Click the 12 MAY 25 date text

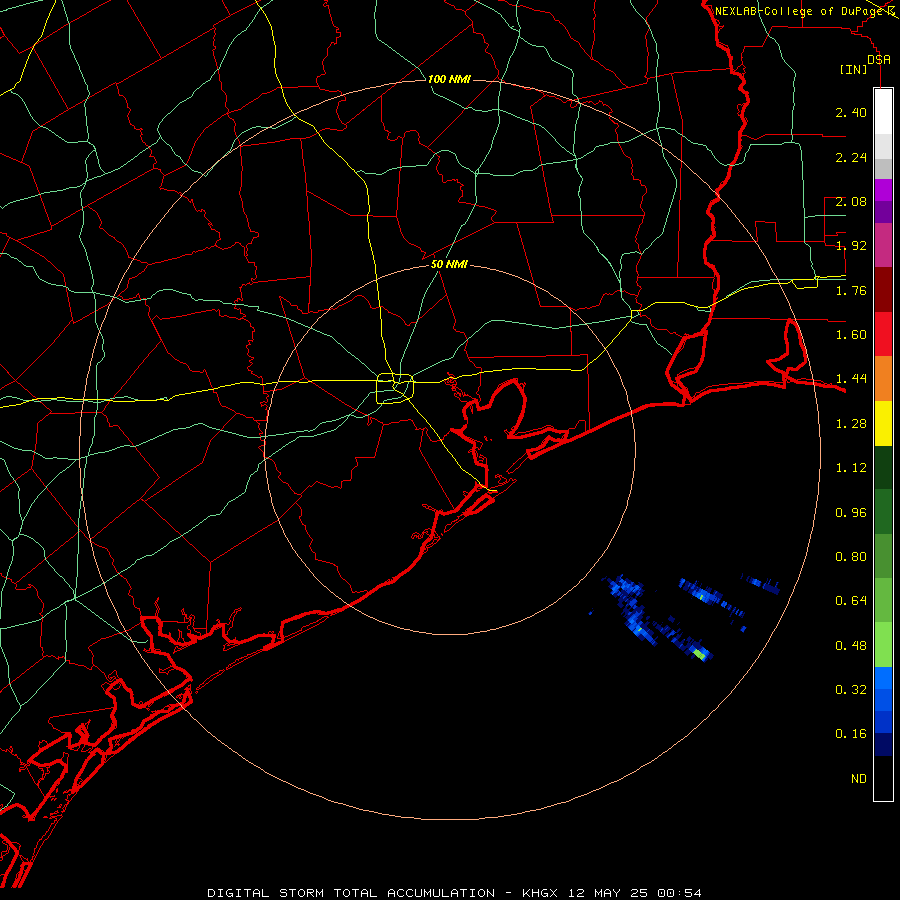click(608, 893)
